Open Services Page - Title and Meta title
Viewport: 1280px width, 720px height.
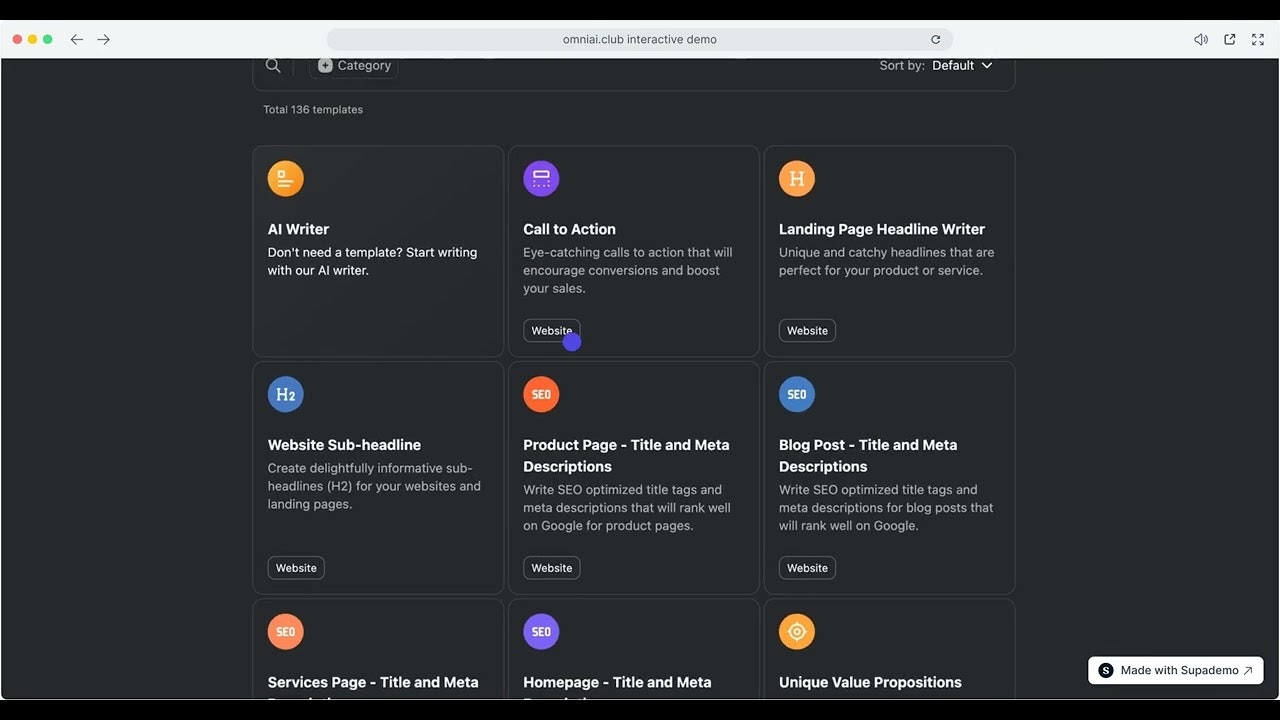point(373,683)
